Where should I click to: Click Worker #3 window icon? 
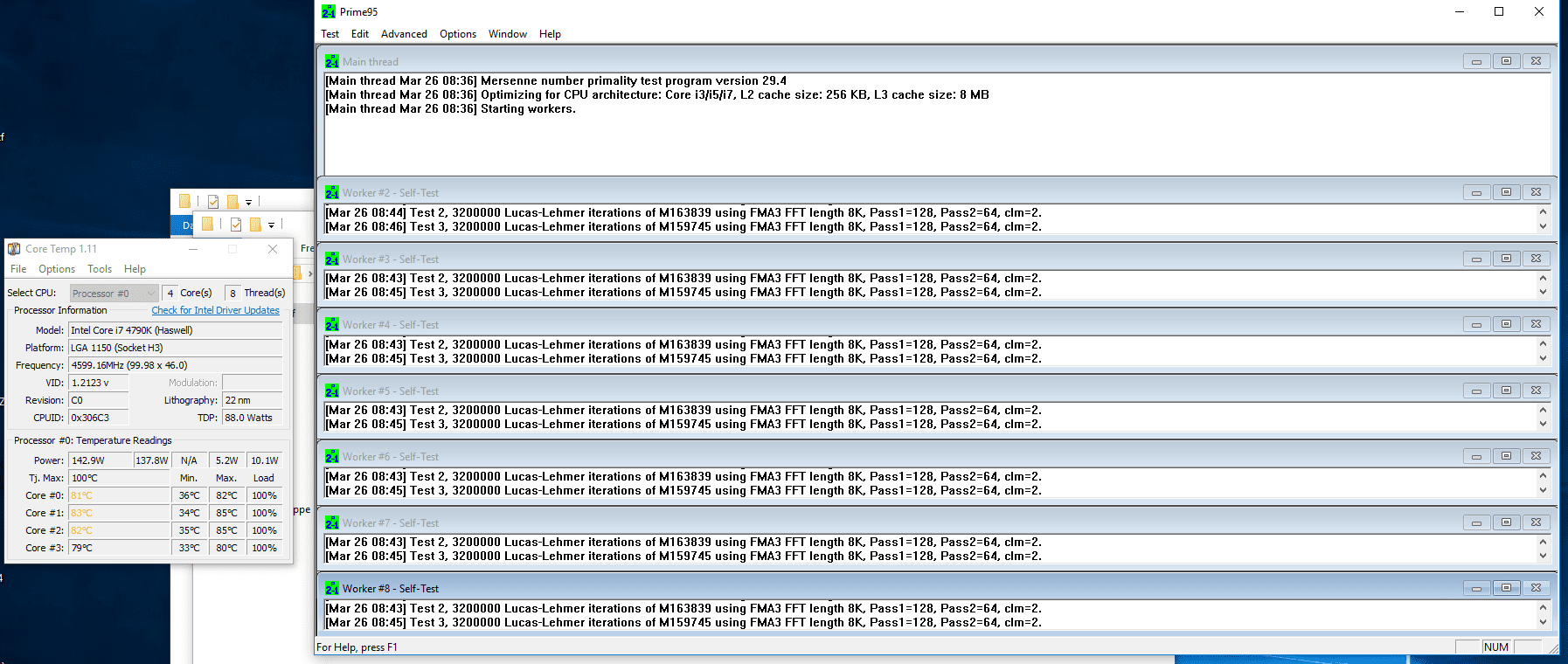pos(332,259)
